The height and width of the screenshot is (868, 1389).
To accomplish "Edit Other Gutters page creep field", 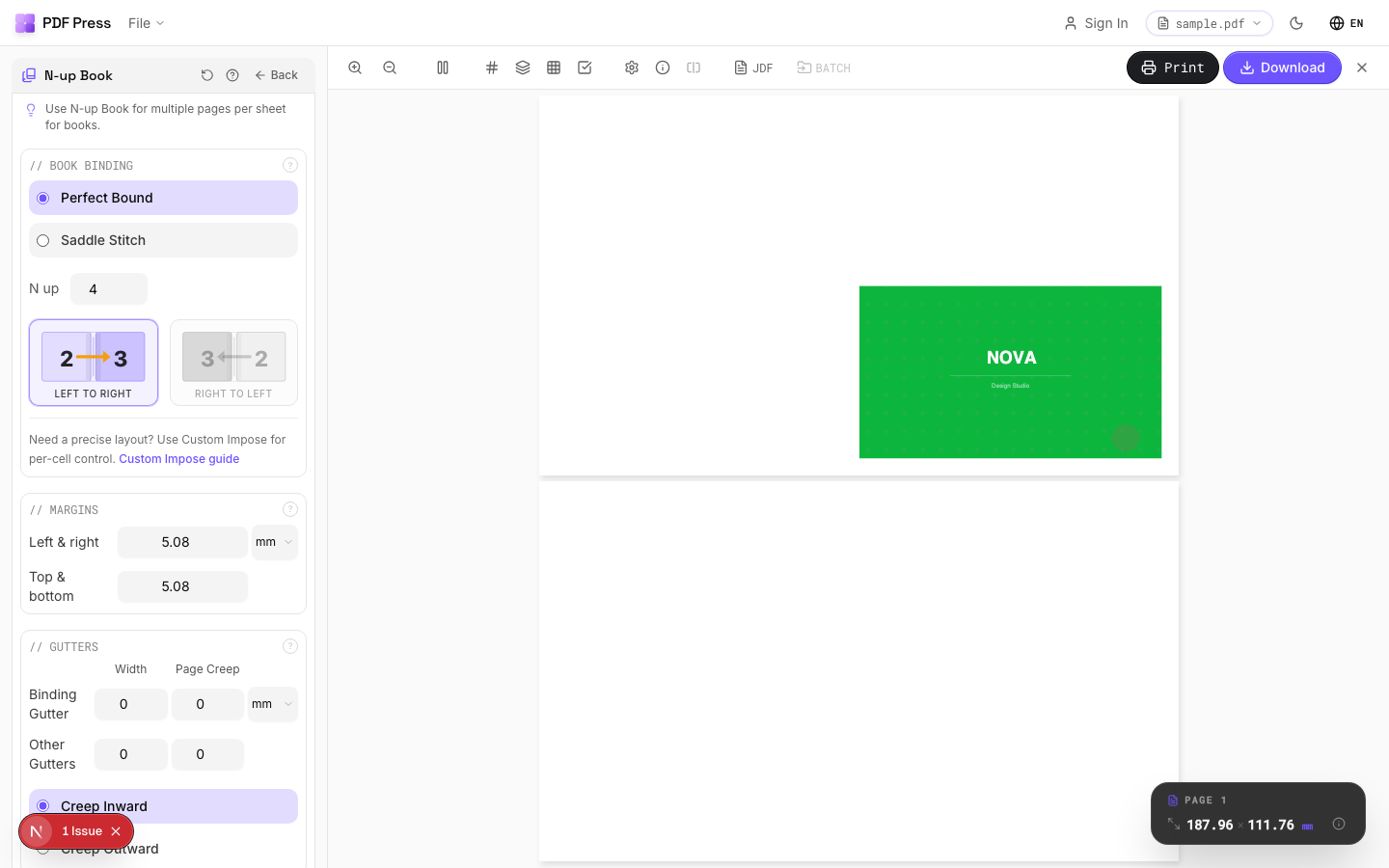I will (x=207, y=754).
